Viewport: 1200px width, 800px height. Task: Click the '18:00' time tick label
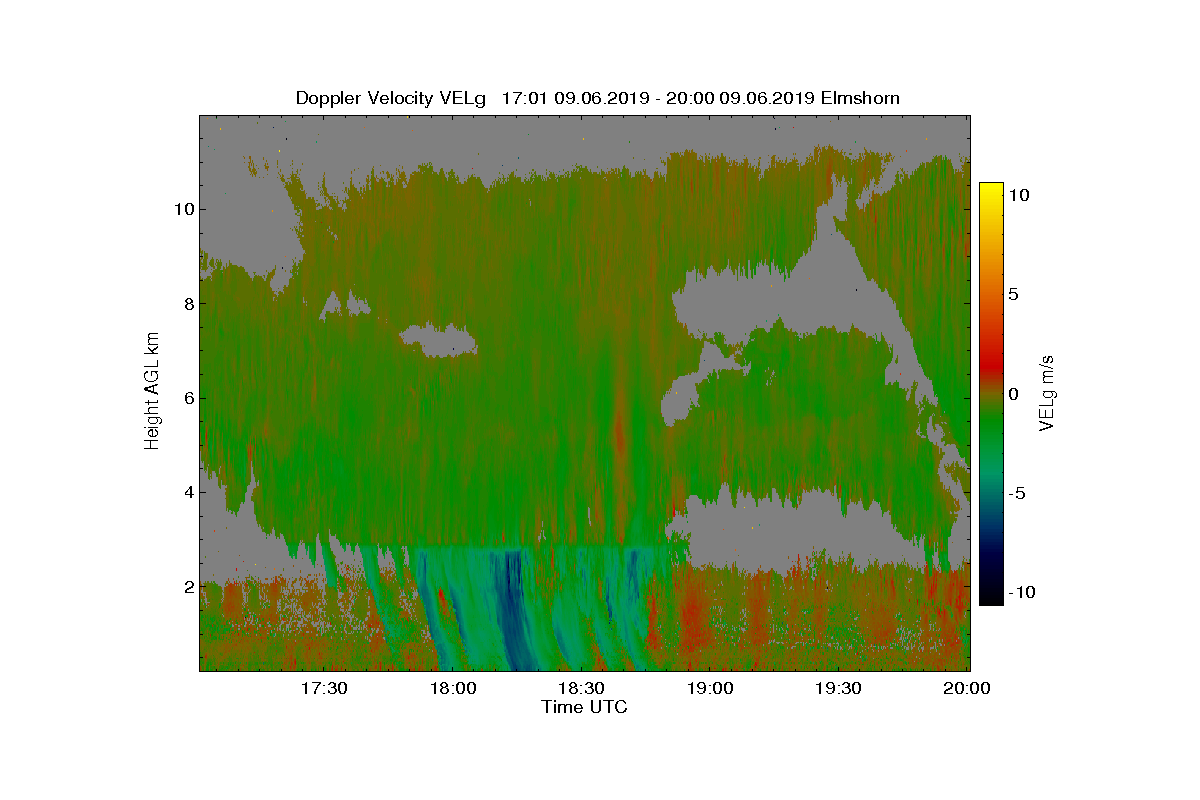pos(452,688)
